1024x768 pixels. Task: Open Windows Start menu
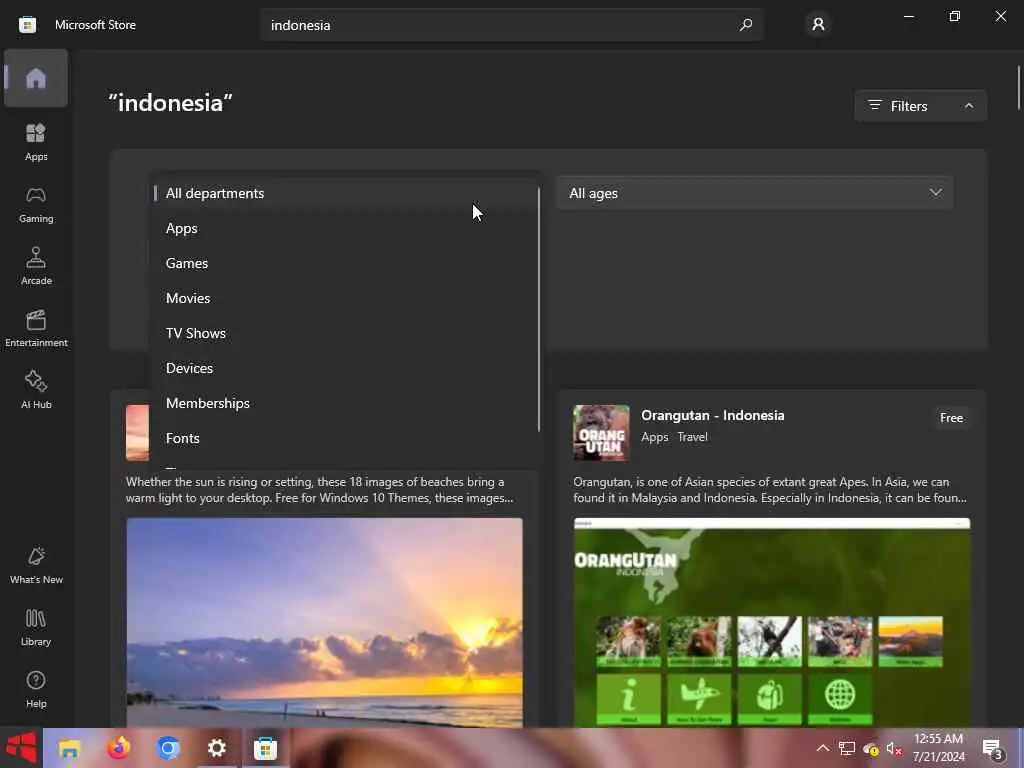[x=21, y=748]
